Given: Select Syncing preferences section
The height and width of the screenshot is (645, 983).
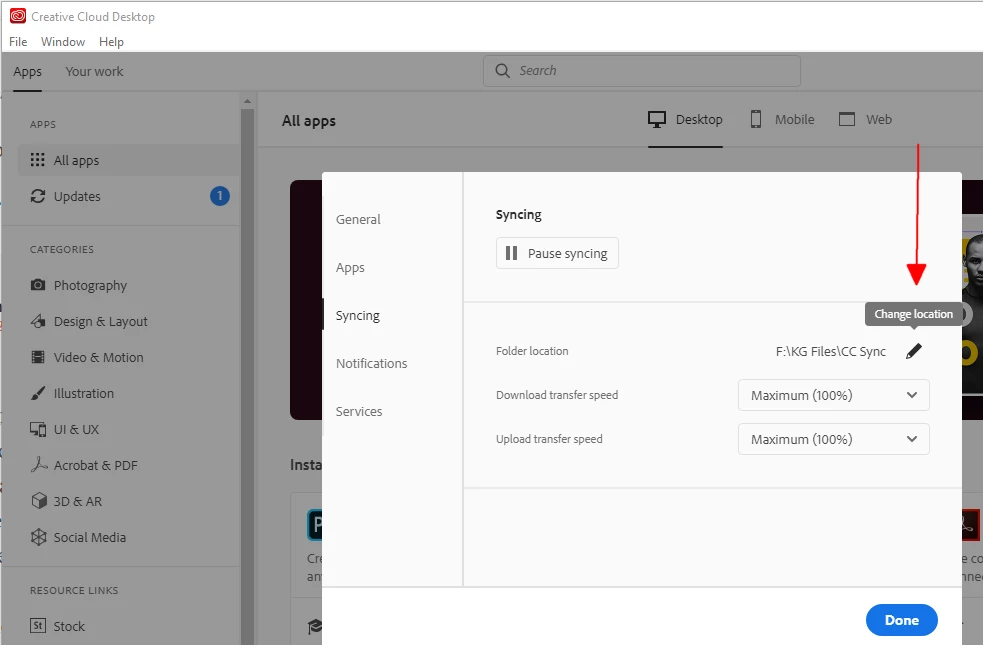Looking at the screenshot, I should tap(357, 315).
